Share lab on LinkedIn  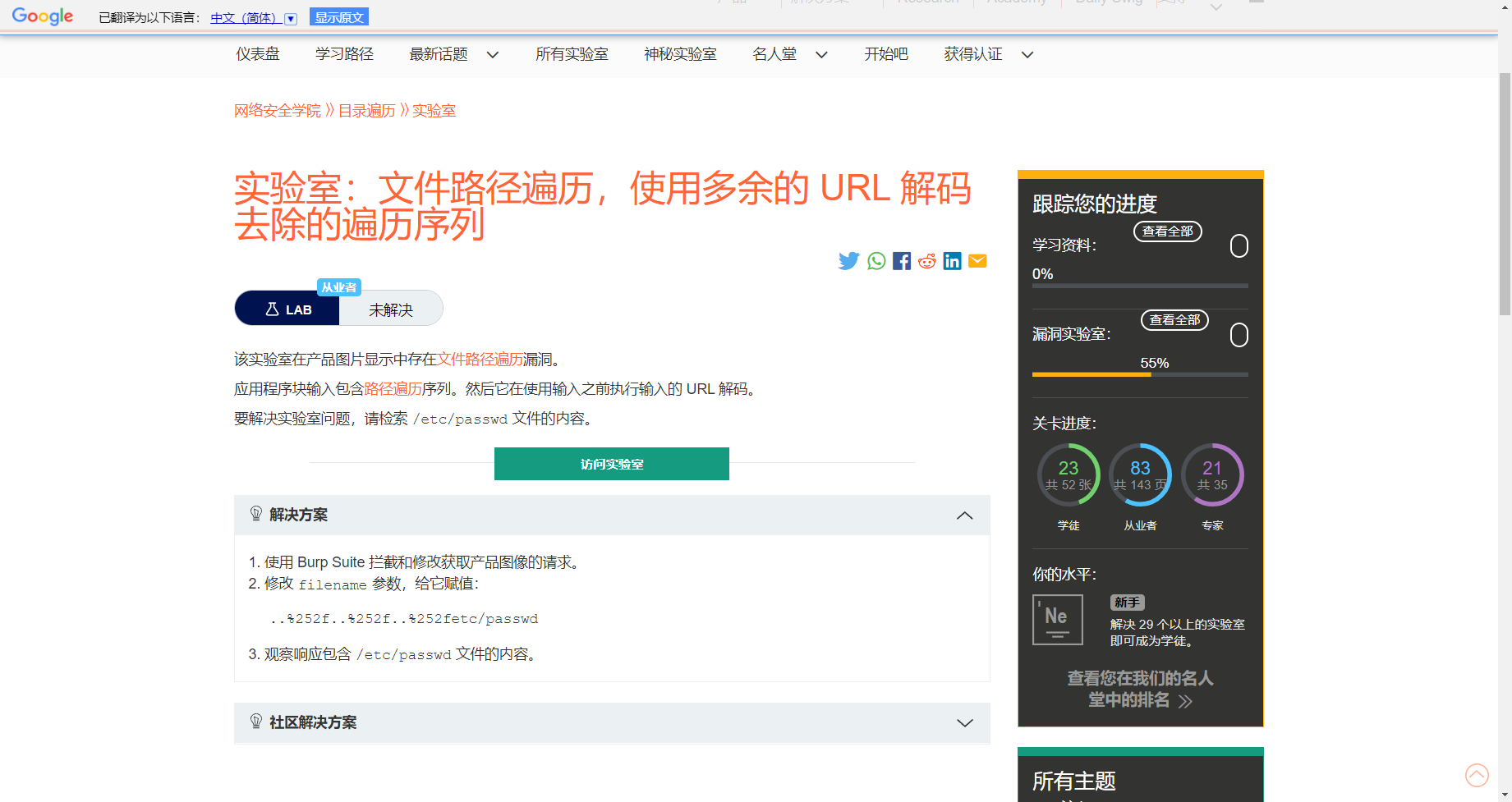click(952, 261)
